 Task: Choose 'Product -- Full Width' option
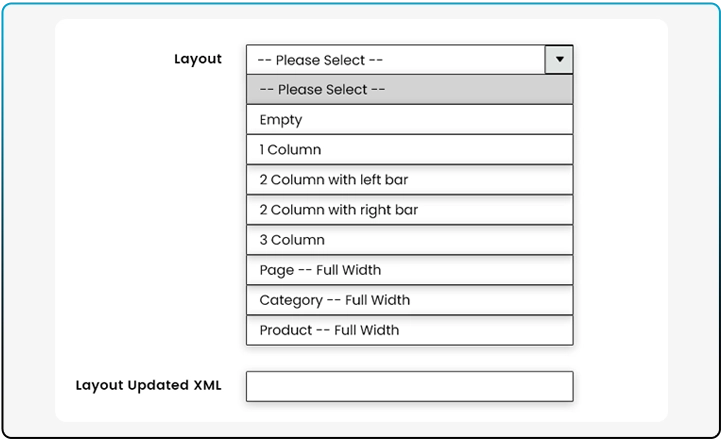tap(409, 330)
